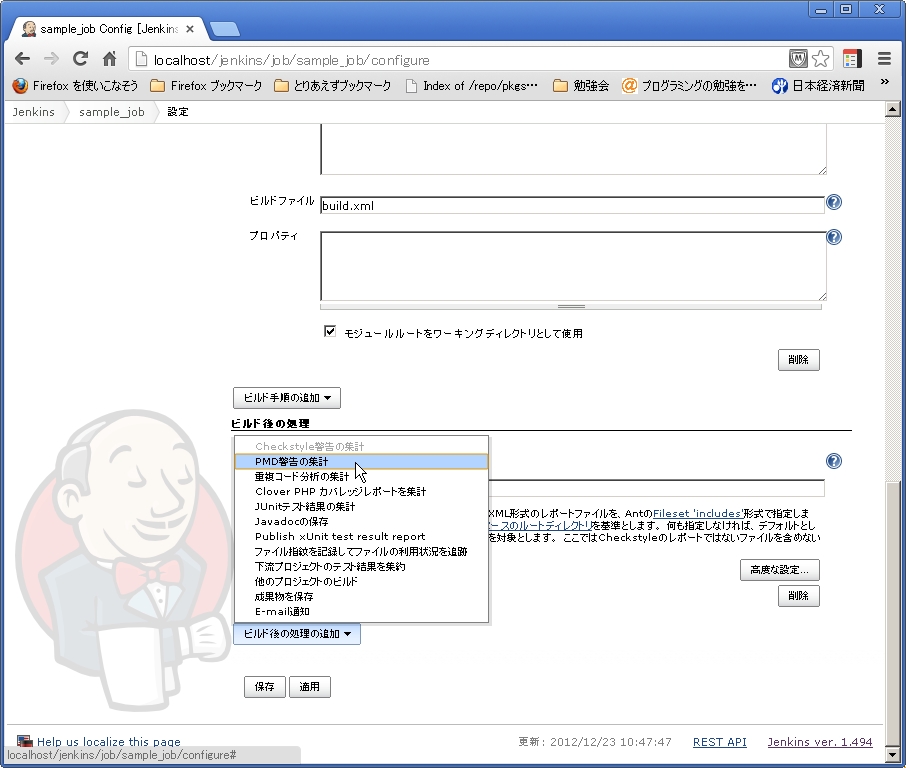Viewport: 906px width, 768px height.
Task: Toggle the module root working directory checkbox
Action: tap(330, 332)
